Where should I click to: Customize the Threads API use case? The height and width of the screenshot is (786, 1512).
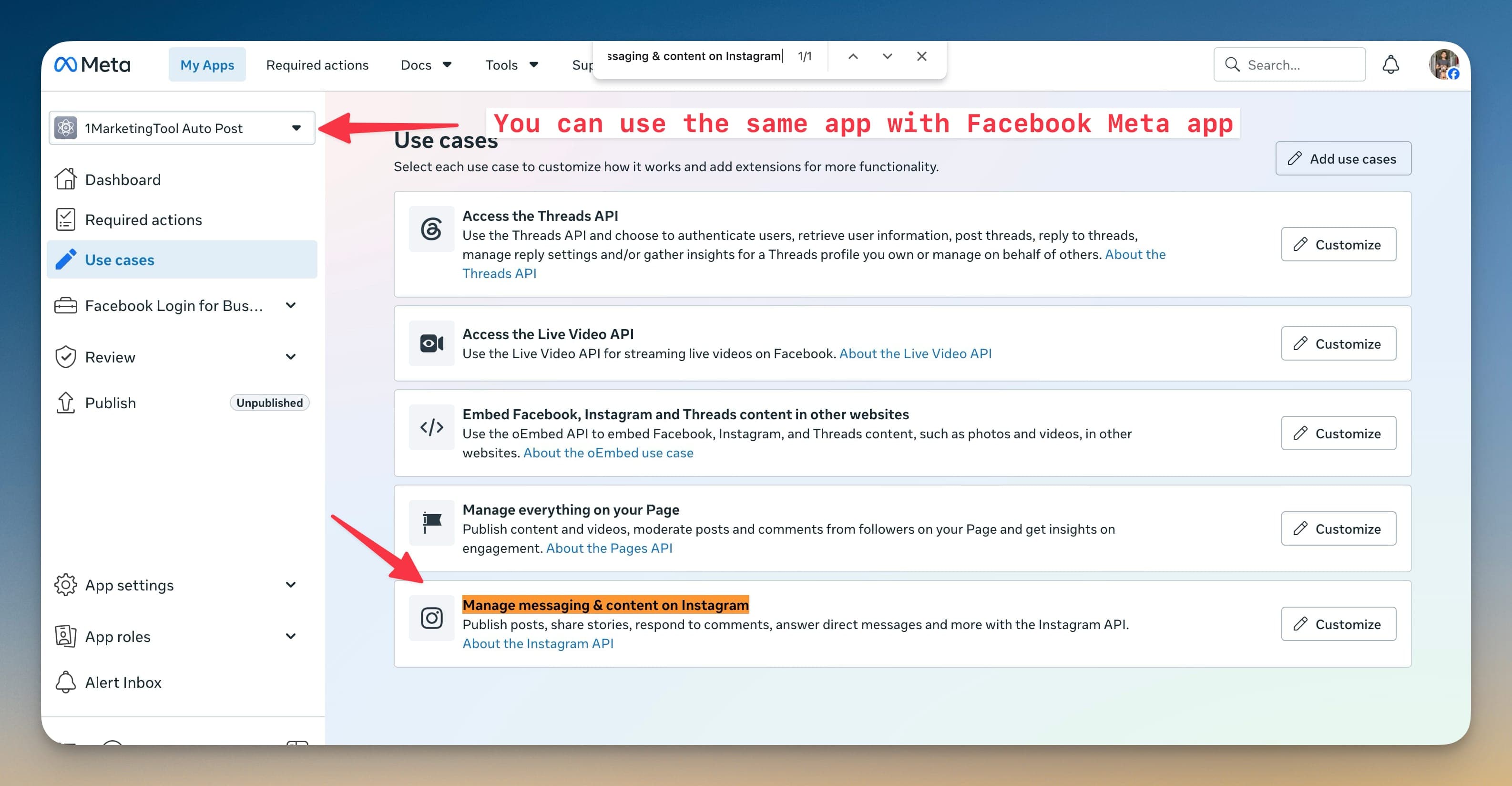tap(1338, 244)
